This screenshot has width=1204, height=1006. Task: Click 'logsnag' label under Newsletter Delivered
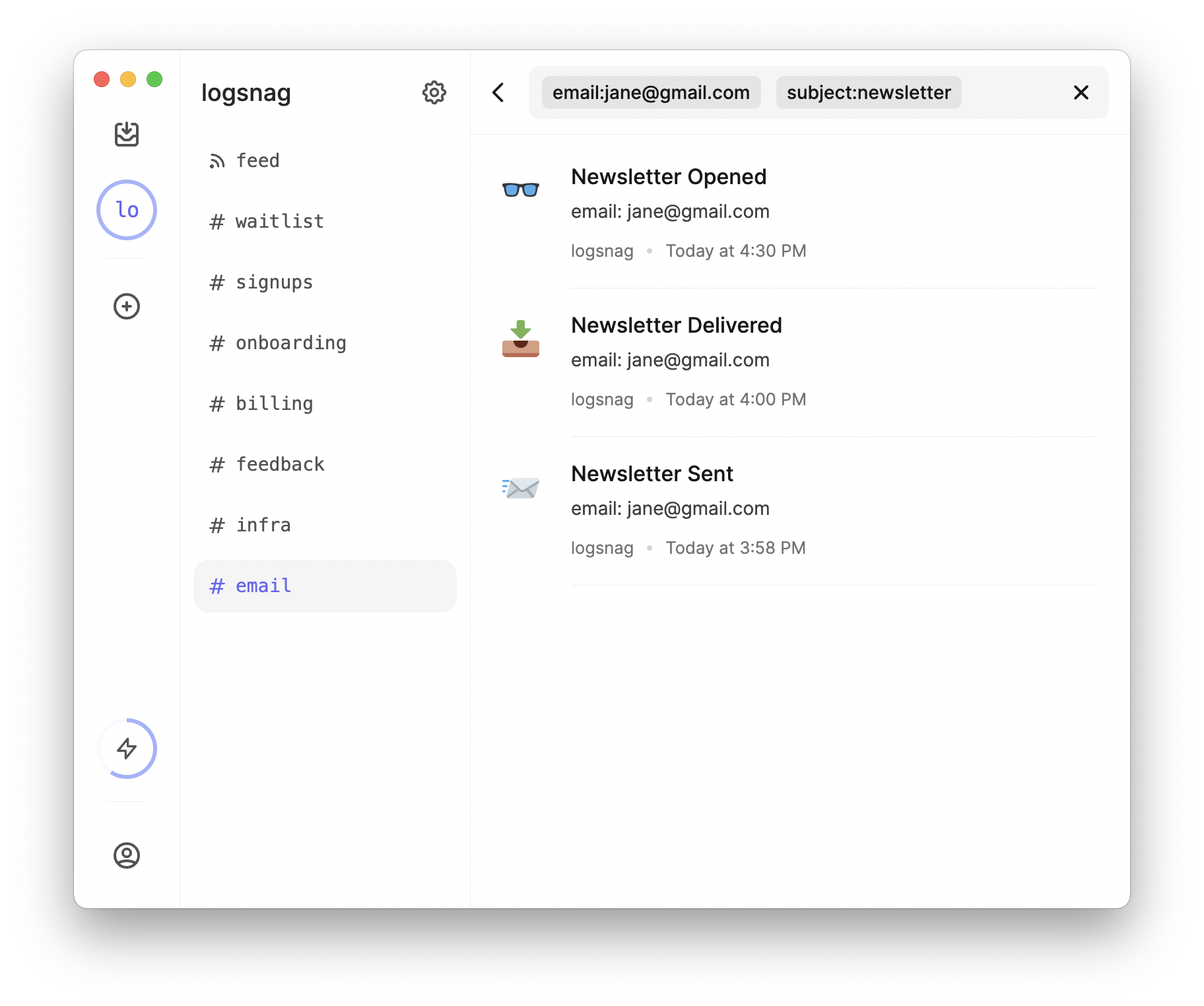pyautogui.click(x=602, y=400)
